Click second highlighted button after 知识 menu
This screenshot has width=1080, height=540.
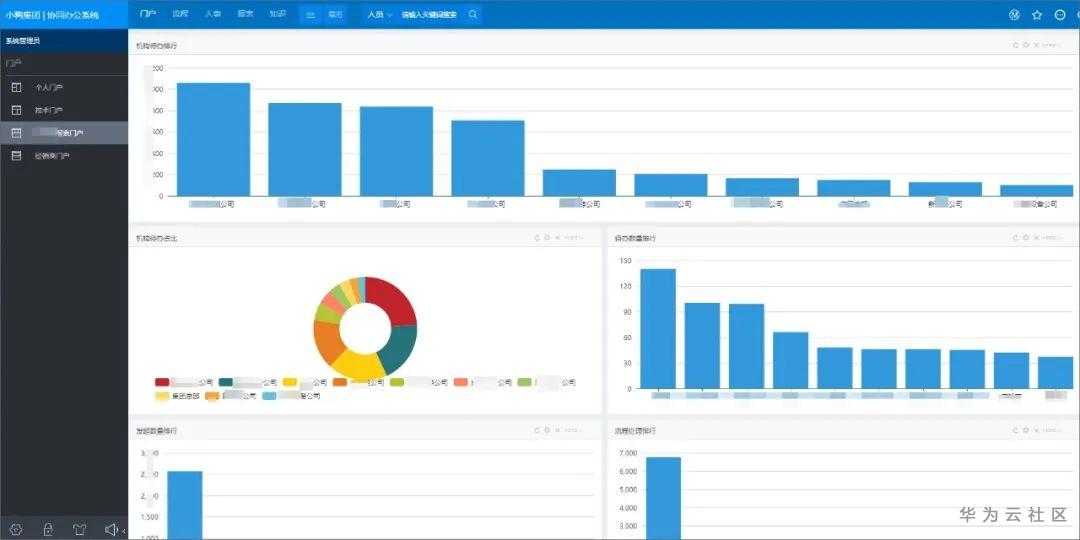(334, 14)
